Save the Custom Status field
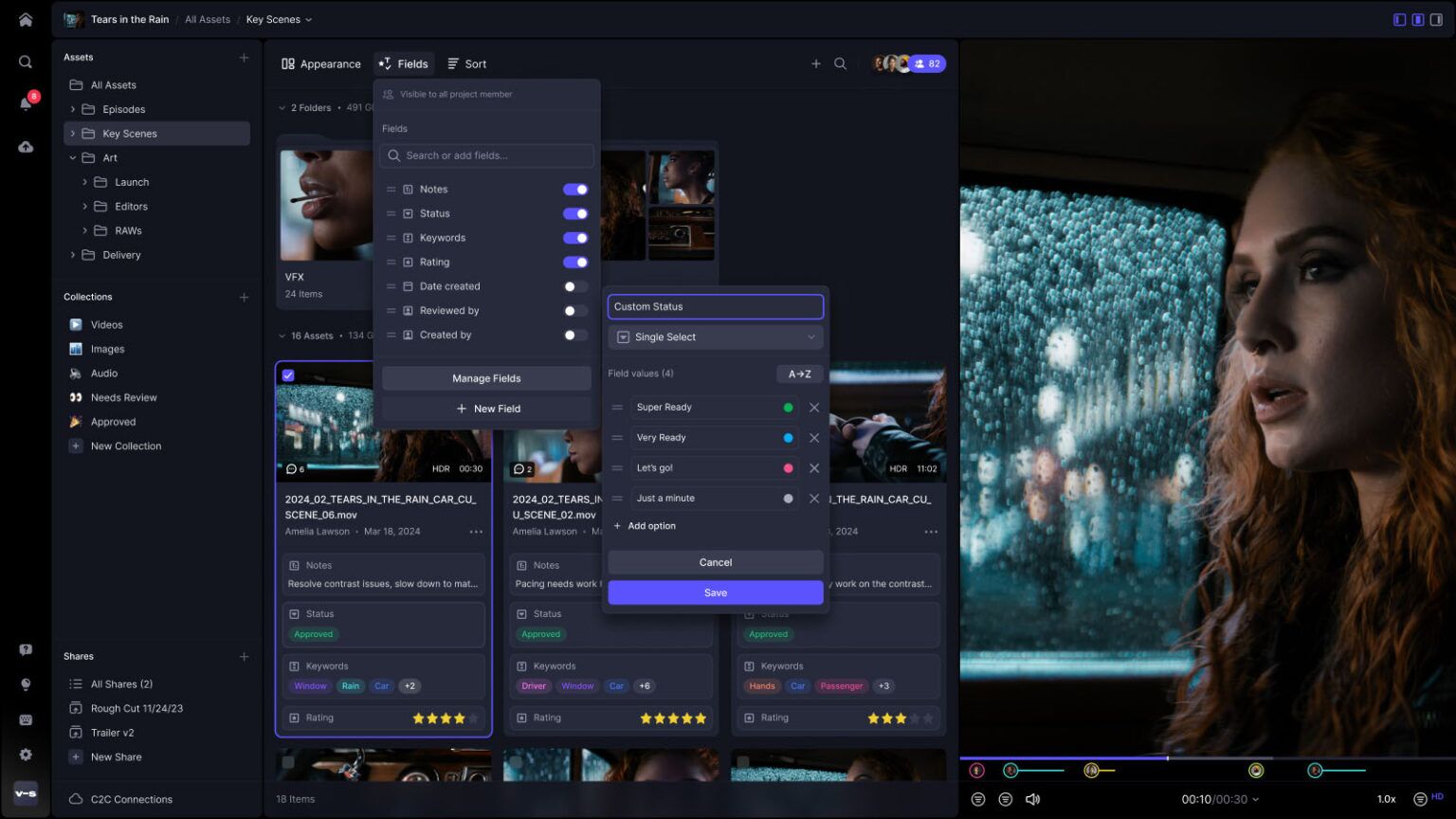Image resolution: width=1456 pixels, height=819 pixels. coord(715,591)
